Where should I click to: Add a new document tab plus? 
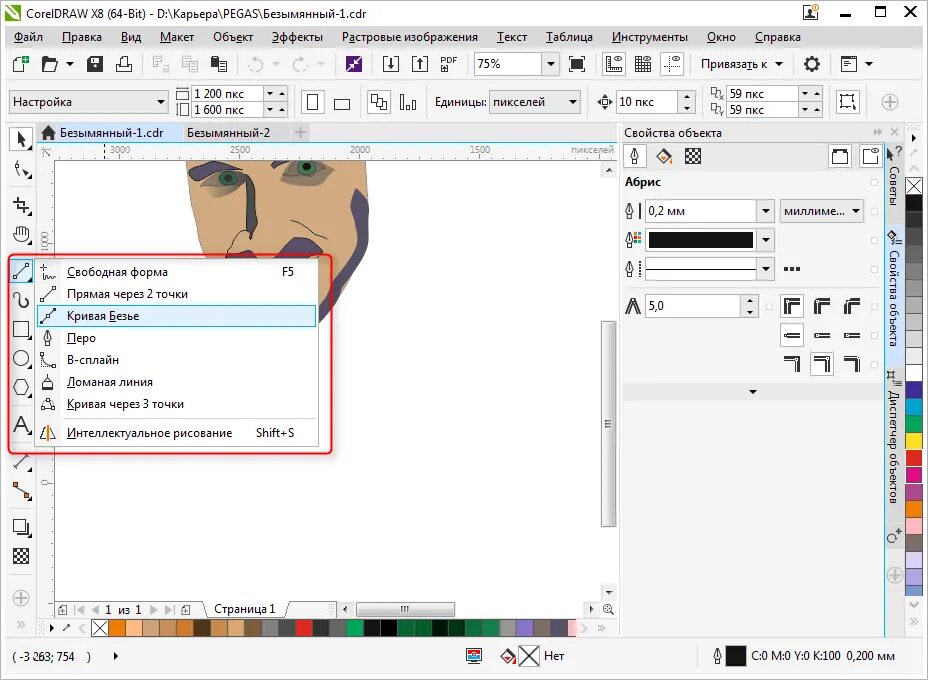point(301,133)
